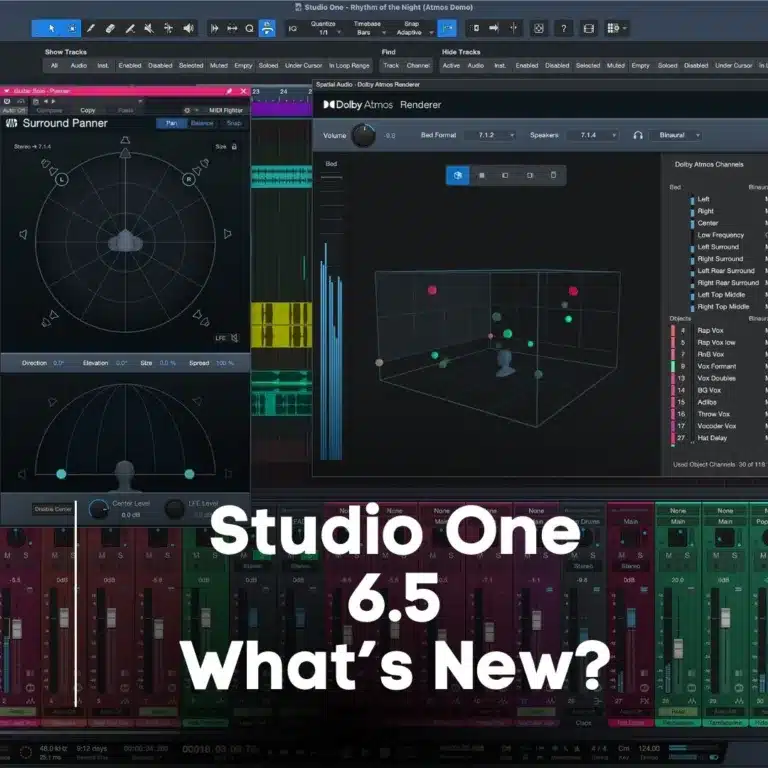Click the Spread percentage value
The height and width of the screenshot is (768, 768).
(225, 363)
